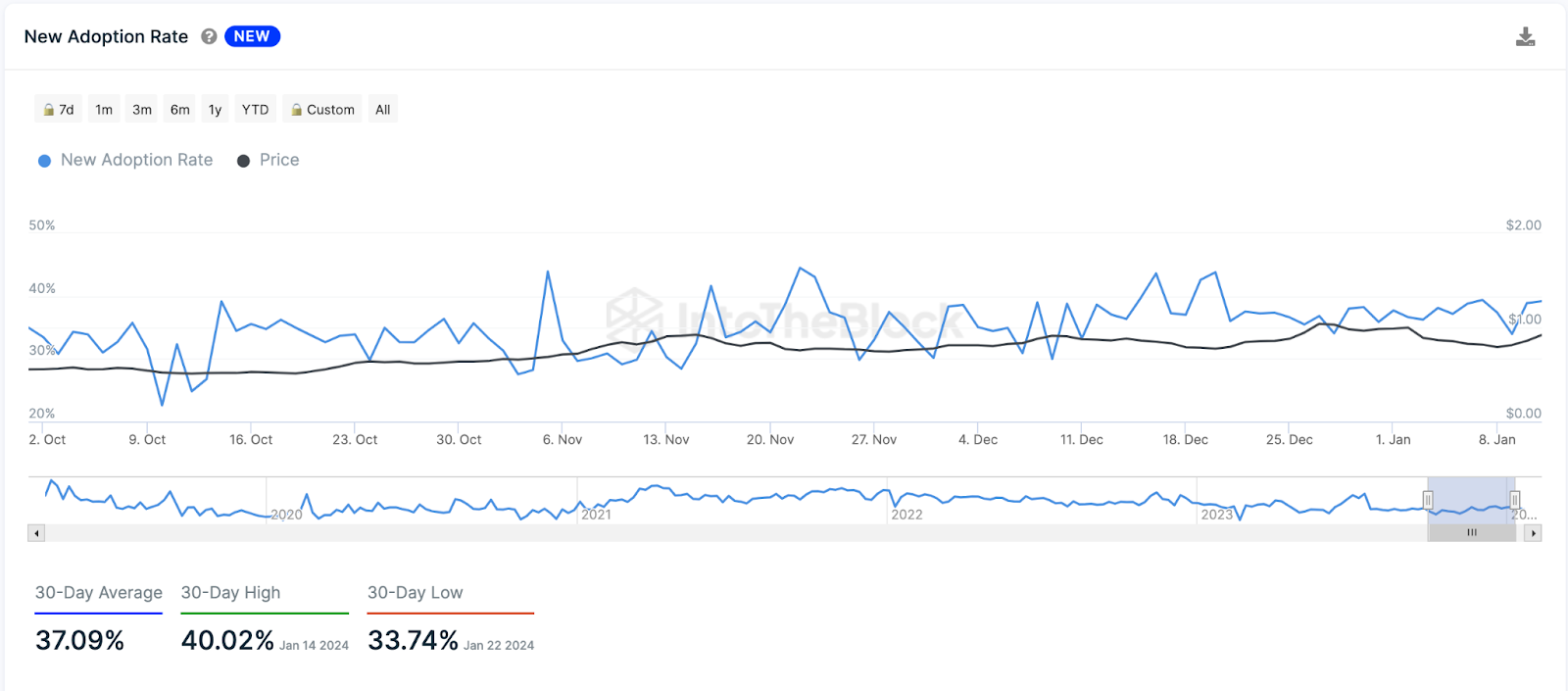Click the blue NEW badge
Image resolution: width=1568 pixels, height=691 pixels.
[x=252, y=36]
